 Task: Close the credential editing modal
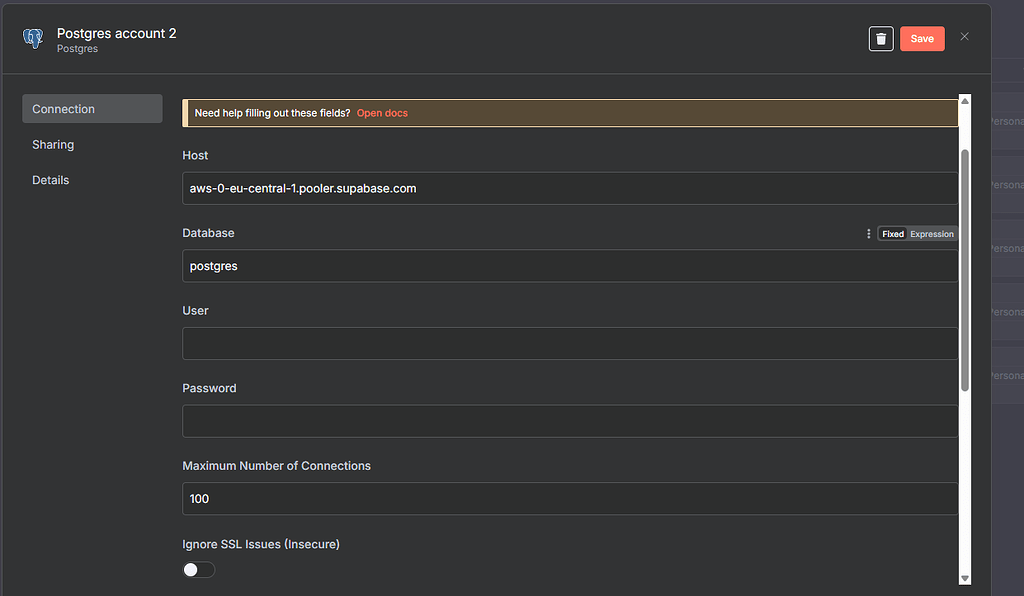point(964,36)
